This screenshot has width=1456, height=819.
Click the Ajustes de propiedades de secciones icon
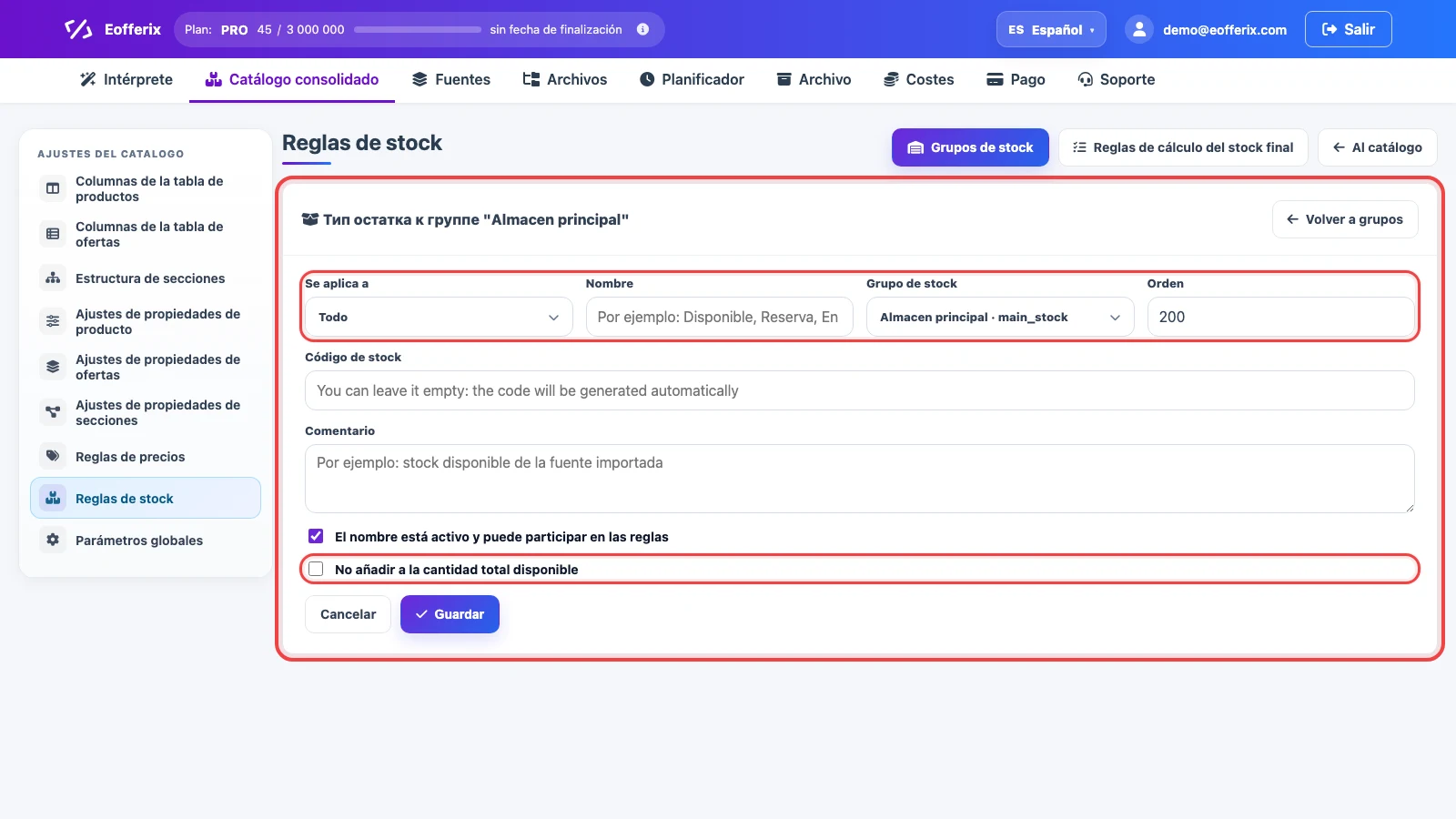pyautogui.click(x=53, y=412)
